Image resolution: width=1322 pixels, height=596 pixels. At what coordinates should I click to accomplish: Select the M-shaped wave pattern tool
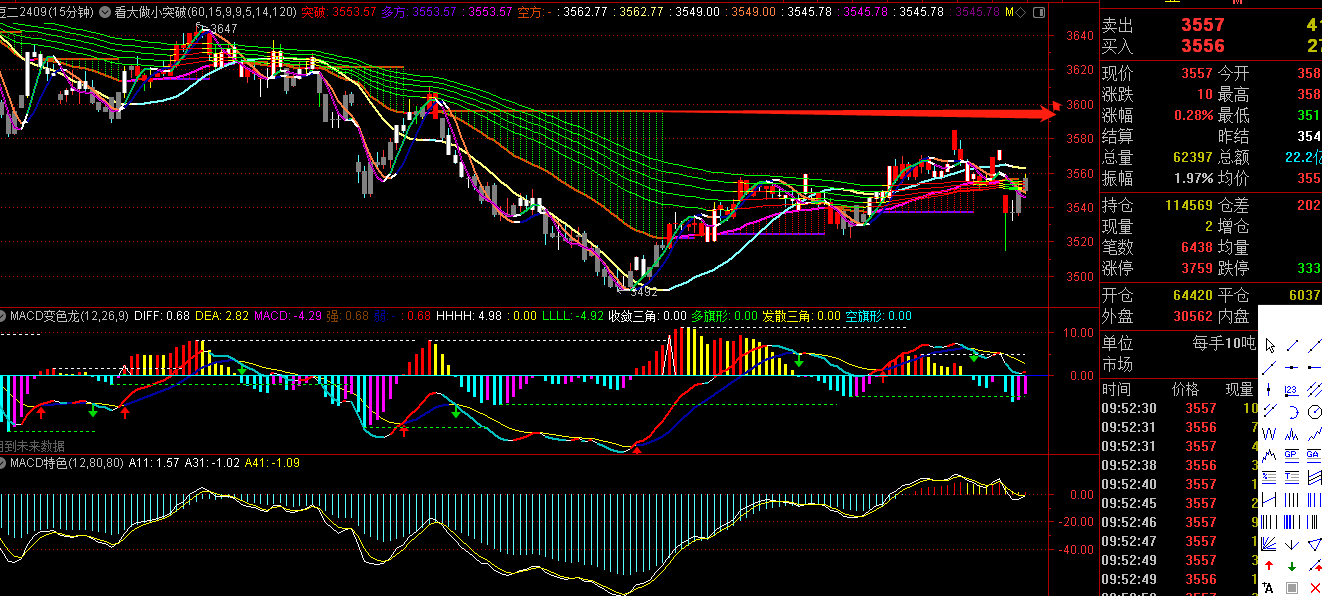coord(1292,435)
